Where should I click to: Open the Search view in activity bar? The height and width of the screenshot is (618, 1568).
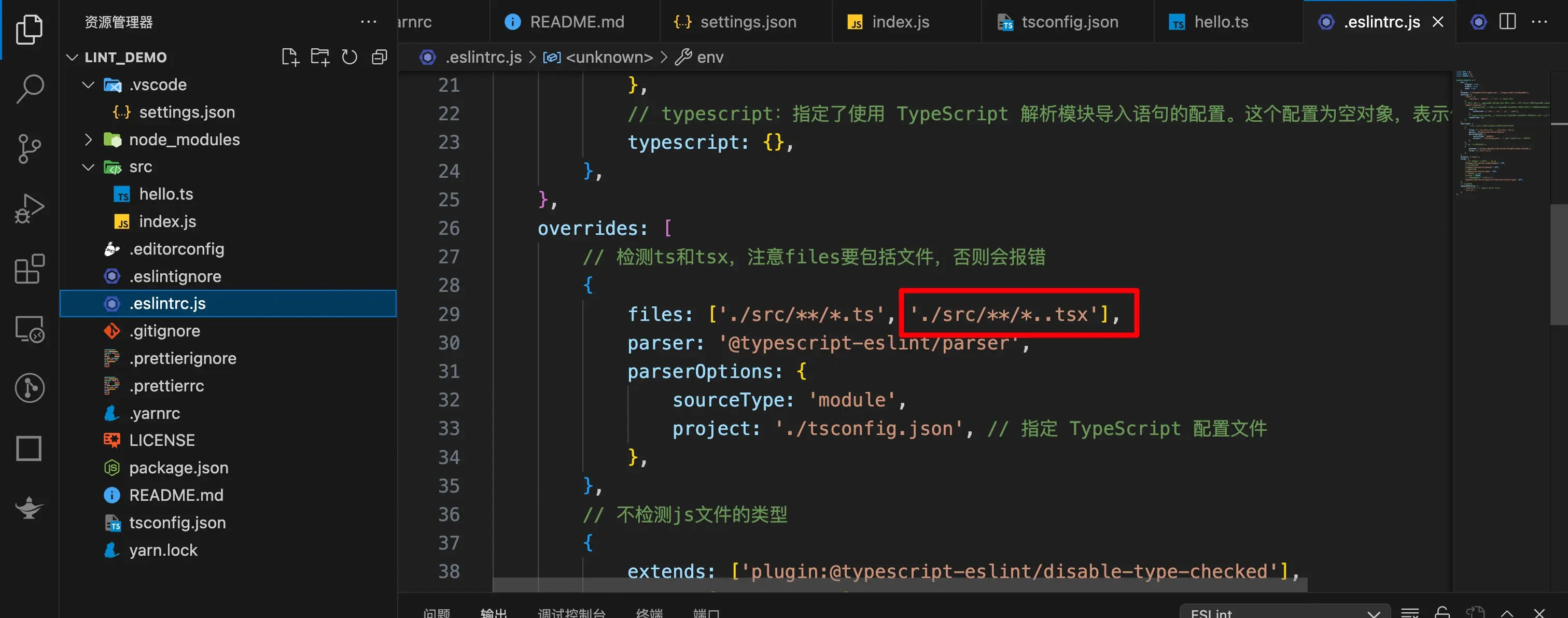coord(29,89)
